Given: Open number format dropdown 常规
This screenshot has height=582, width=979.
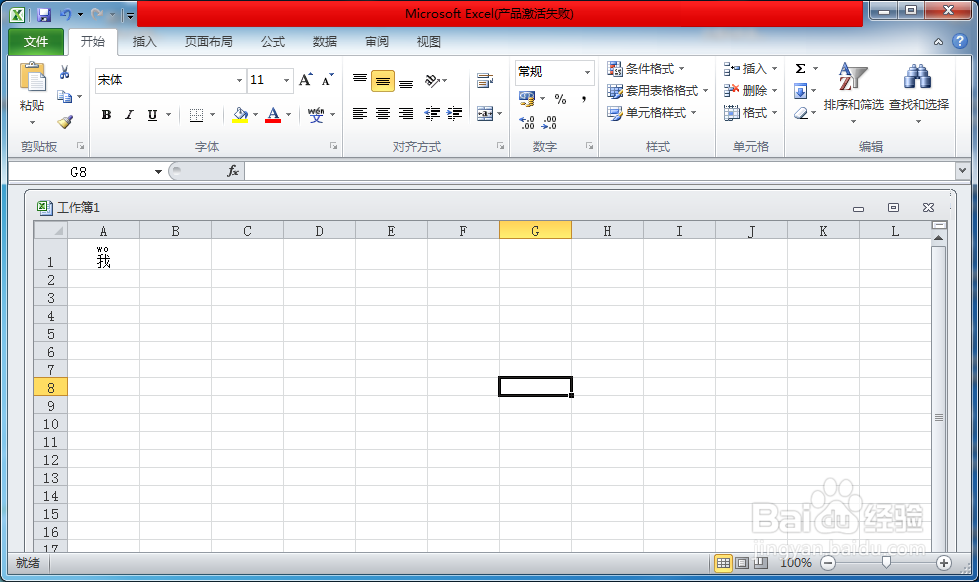Looking at the screenshot, I should 587,72.
